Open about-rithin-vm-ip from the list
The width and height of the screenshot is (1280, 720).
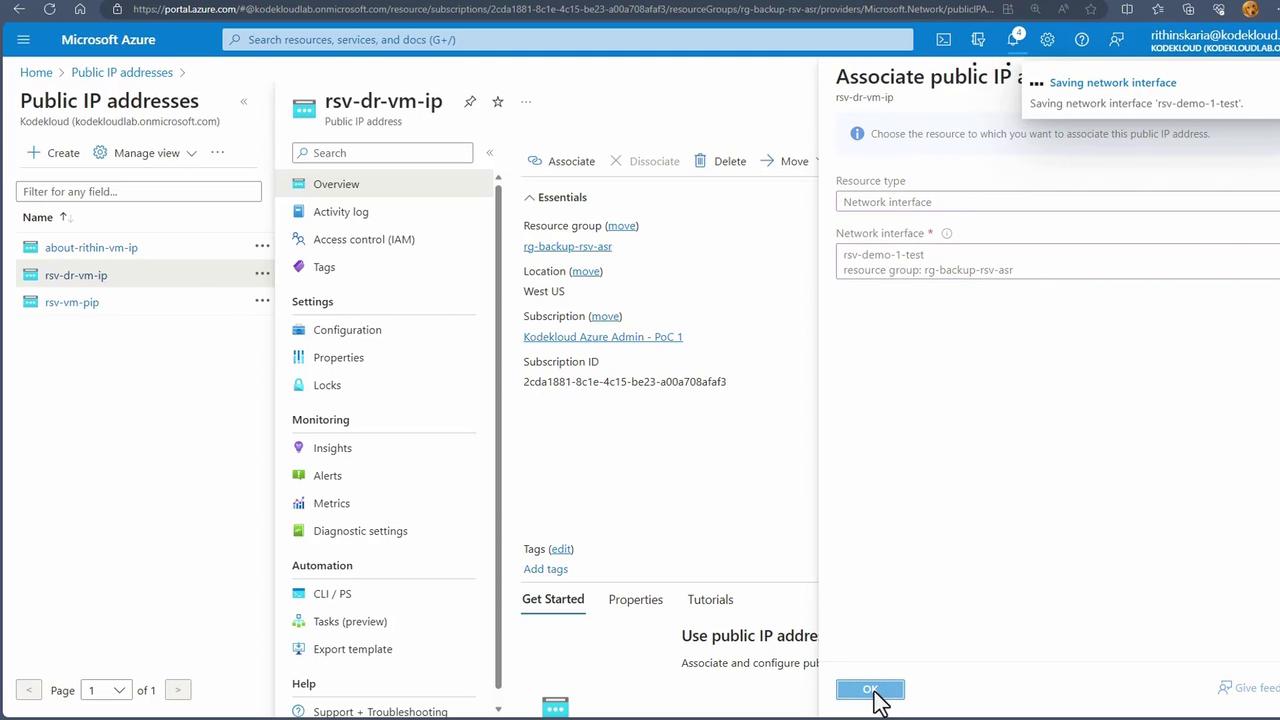[91, 248]
